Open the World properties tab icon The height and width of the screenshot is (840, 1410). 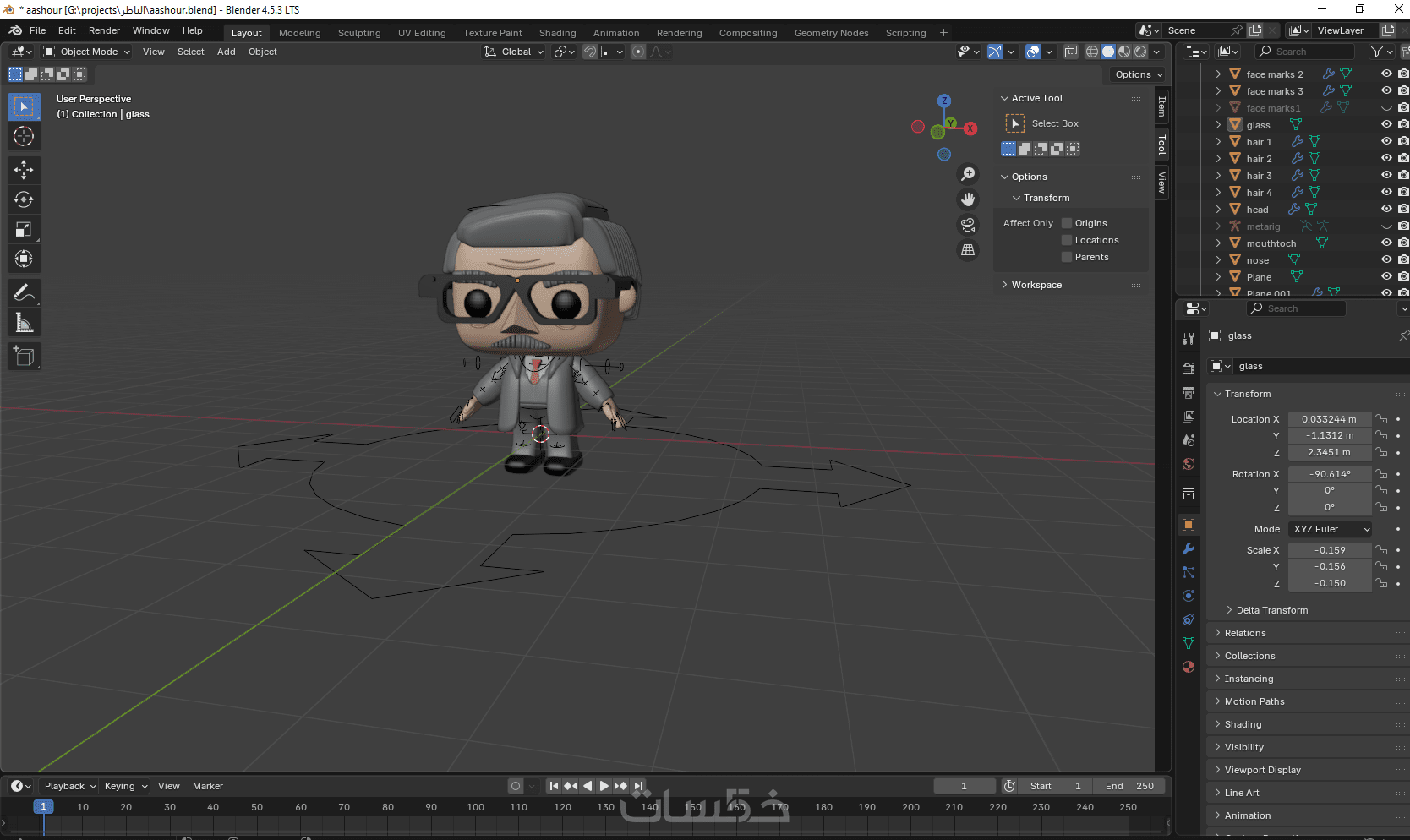point(1189,464)
